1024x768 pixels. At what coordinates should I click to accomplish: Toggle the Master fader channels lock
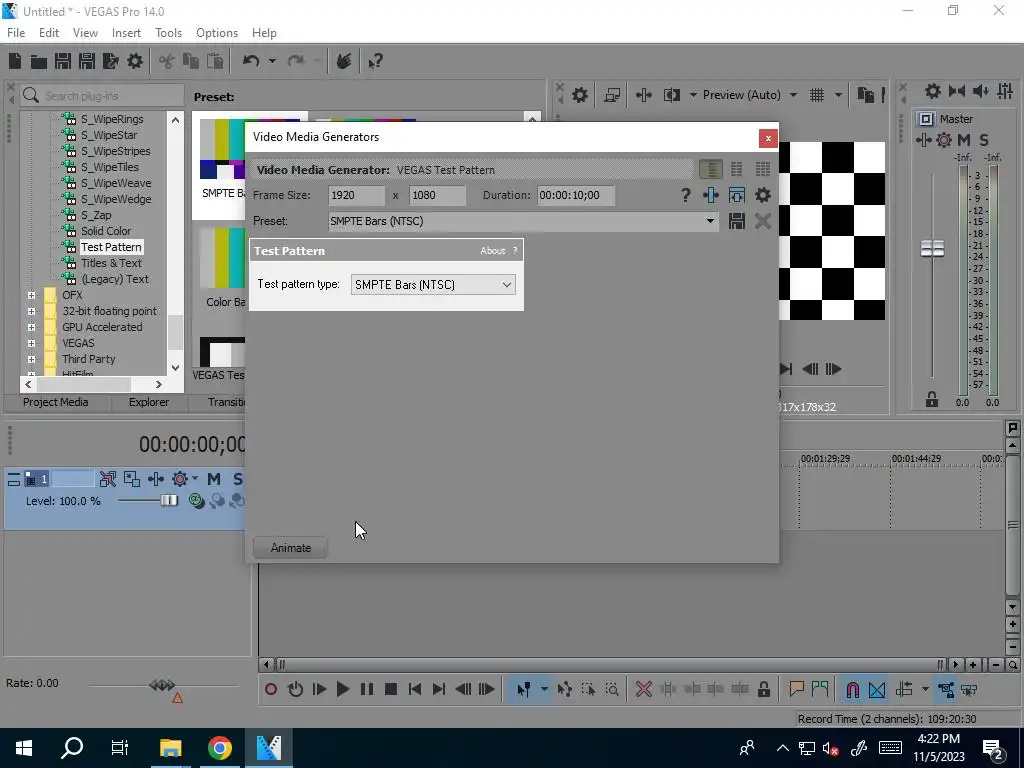coord(932,399)
